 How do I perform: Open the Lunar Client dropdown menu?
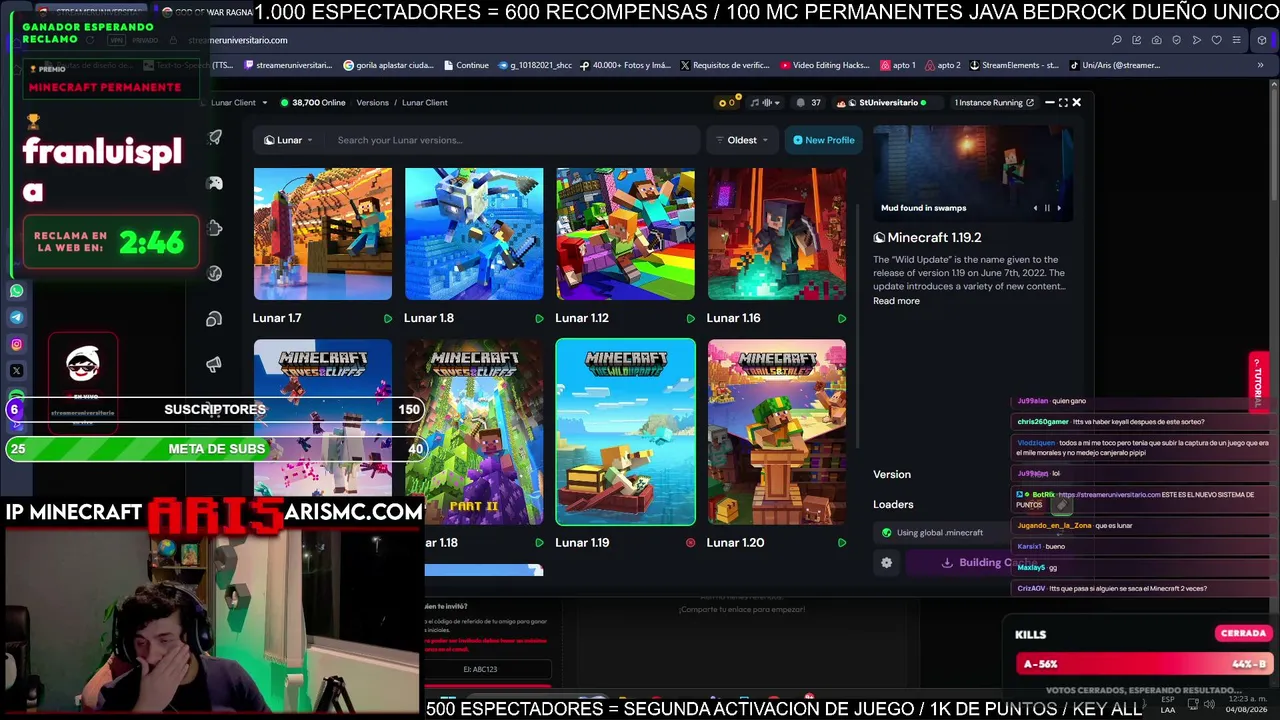(239, 102)
